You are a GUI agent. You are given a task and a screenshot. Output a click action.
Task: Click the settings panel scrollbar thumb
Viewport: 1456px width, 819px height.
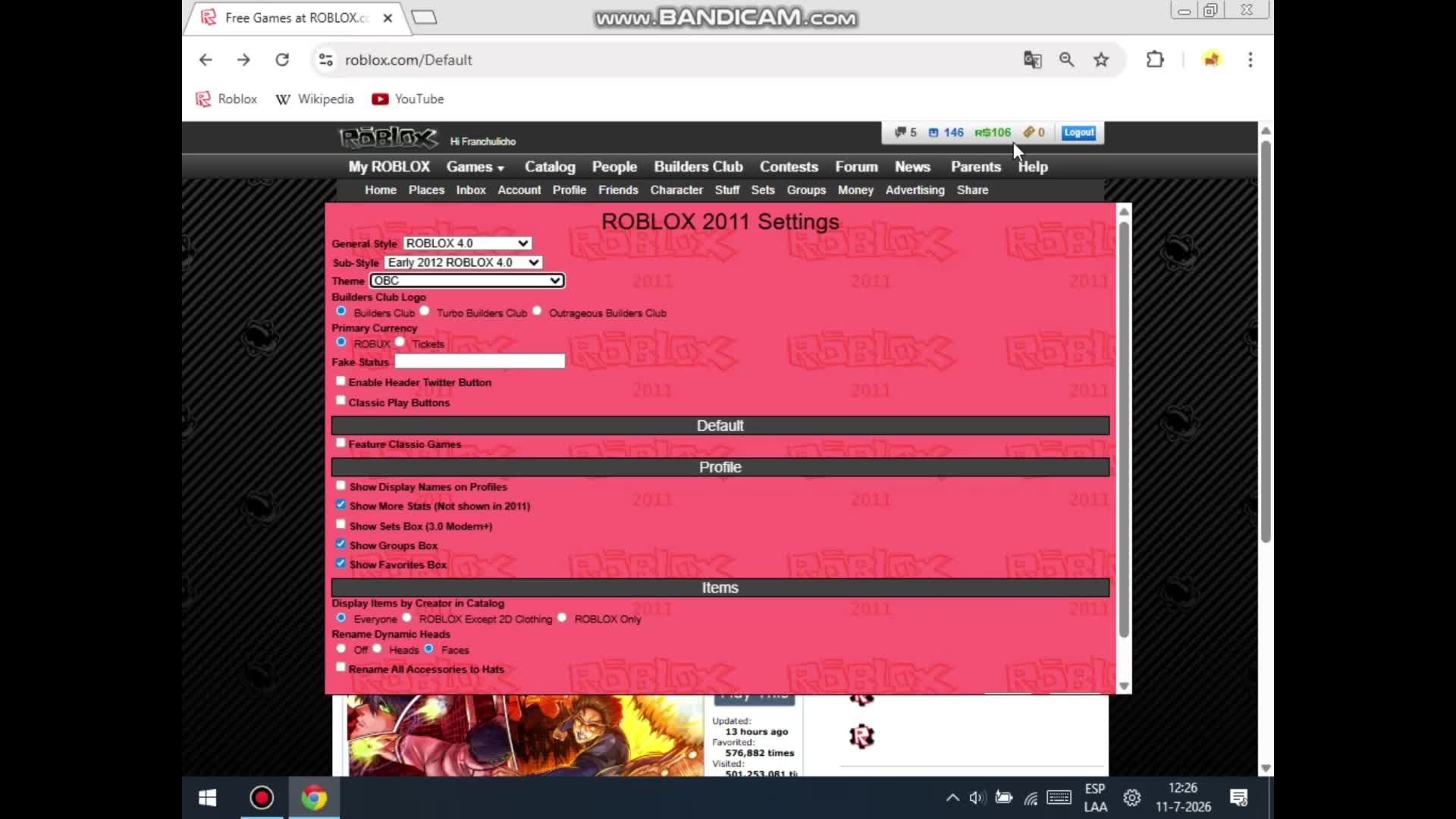click(1124, 429)
